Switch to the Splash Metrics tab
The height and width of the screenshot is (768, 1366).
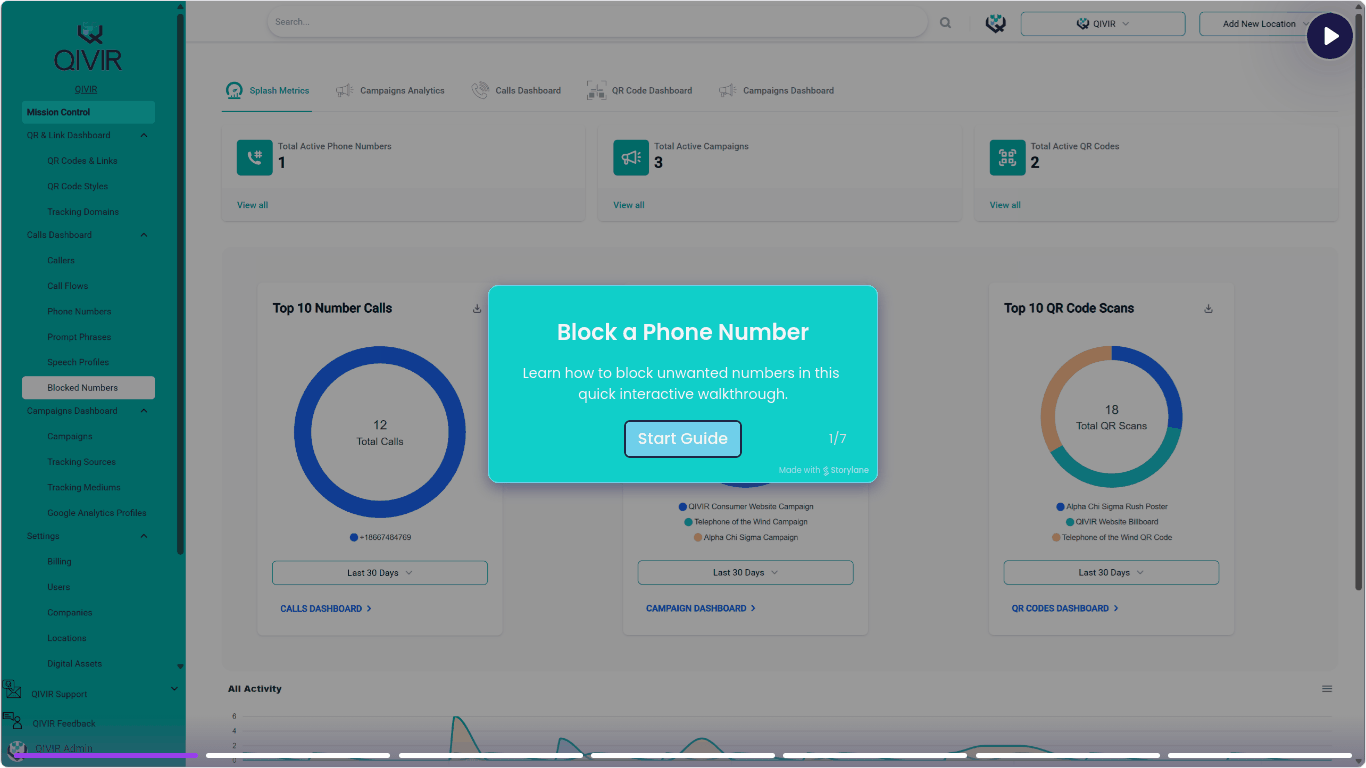267,91
